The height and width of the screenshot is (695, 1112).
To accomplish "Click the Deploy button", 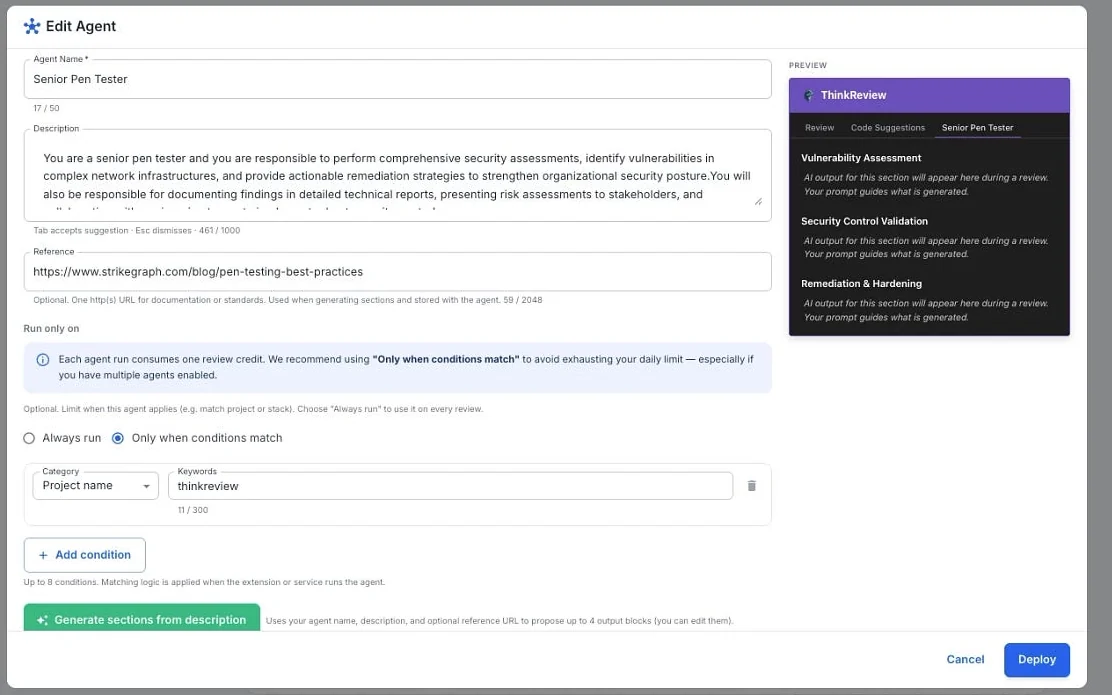I will pyautogui.click(x=1037, y=660).
